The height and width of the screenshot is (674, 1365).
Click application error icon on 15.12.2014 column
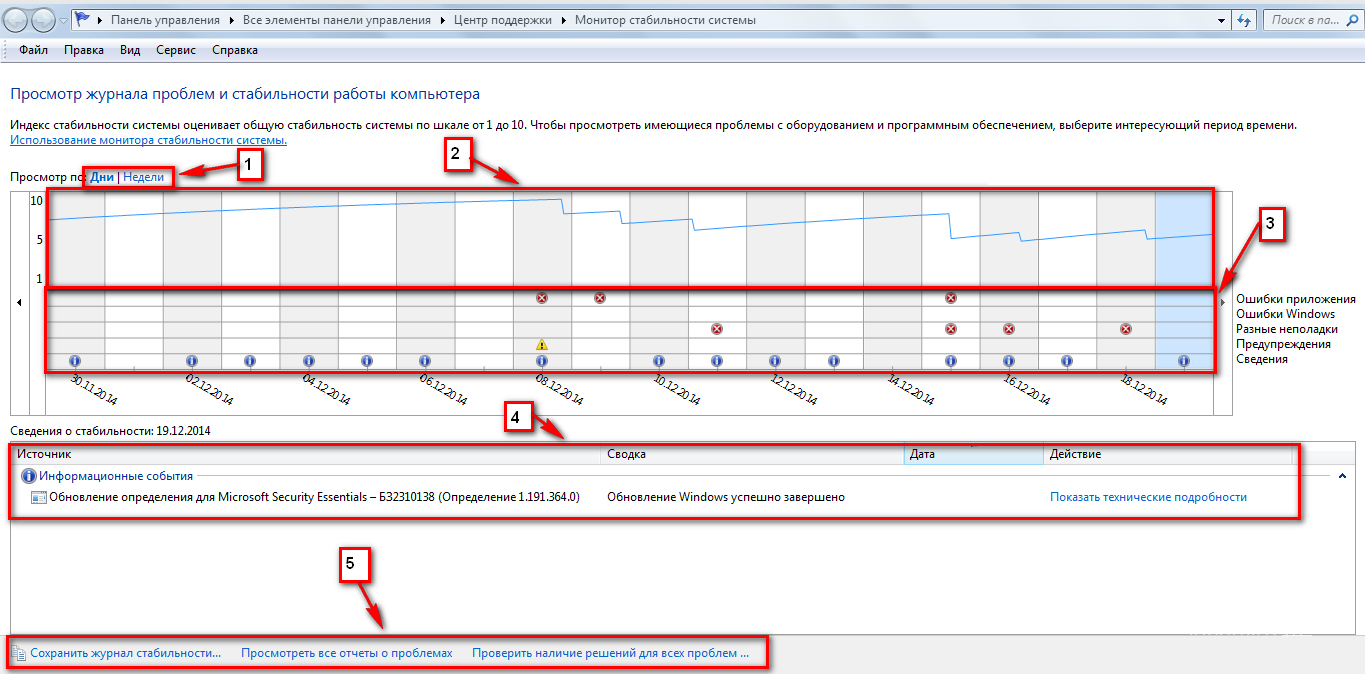(x=951, y=298)
